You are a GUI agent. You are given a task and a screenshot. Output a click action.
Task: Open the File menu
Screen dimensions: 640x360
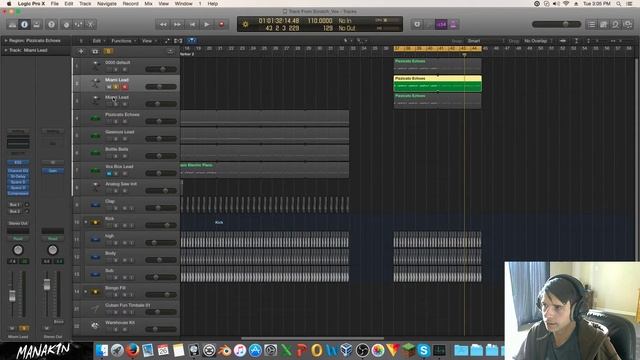point(55,3)
